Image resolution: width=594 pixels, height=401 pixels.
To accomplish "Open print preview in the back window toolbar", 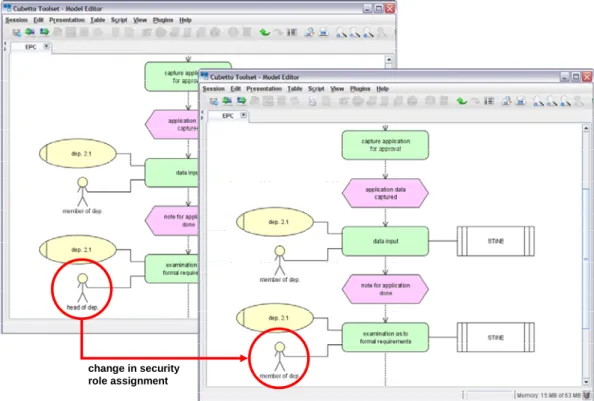I will [309, 33].
